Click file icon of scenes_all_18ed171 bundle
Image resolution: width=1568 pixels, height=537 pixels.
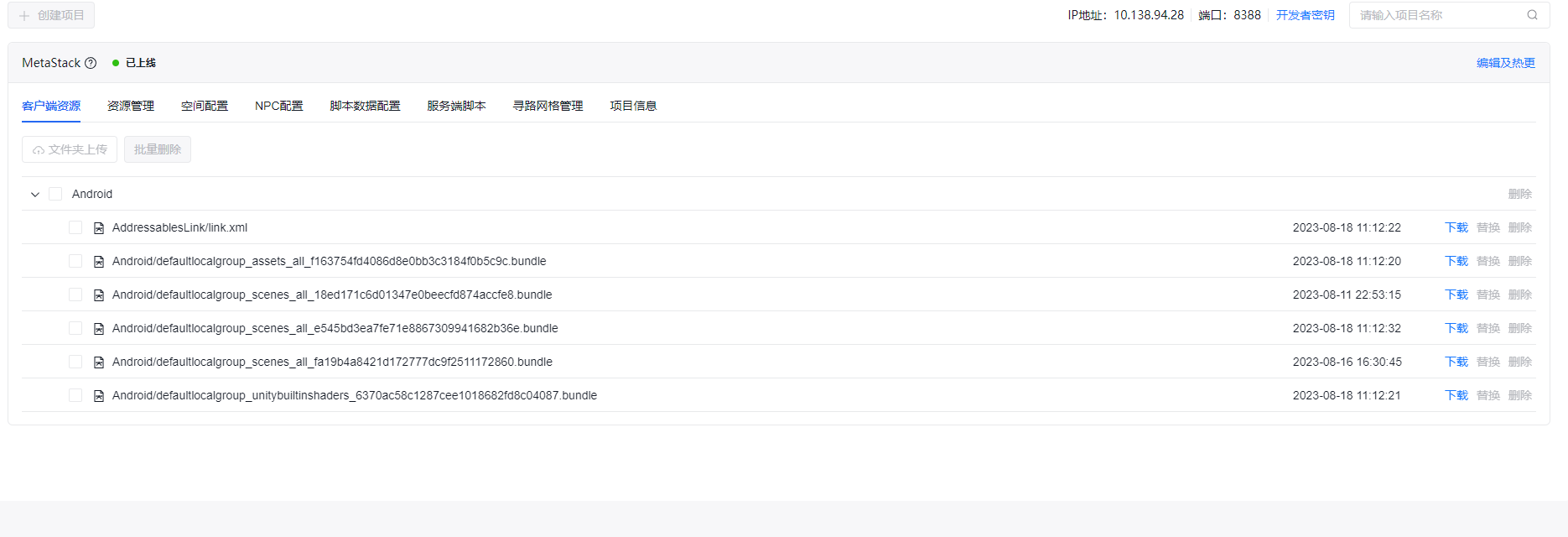pyautogui.click(x=99, y=295)
